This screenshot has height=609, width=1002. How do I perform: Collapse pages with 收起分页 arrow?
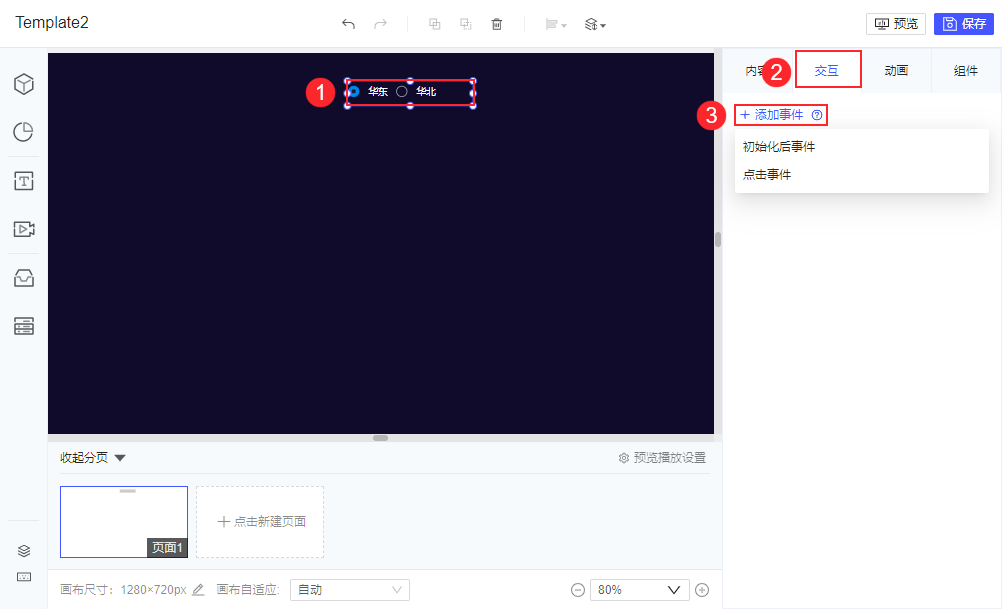coord(119,458)
